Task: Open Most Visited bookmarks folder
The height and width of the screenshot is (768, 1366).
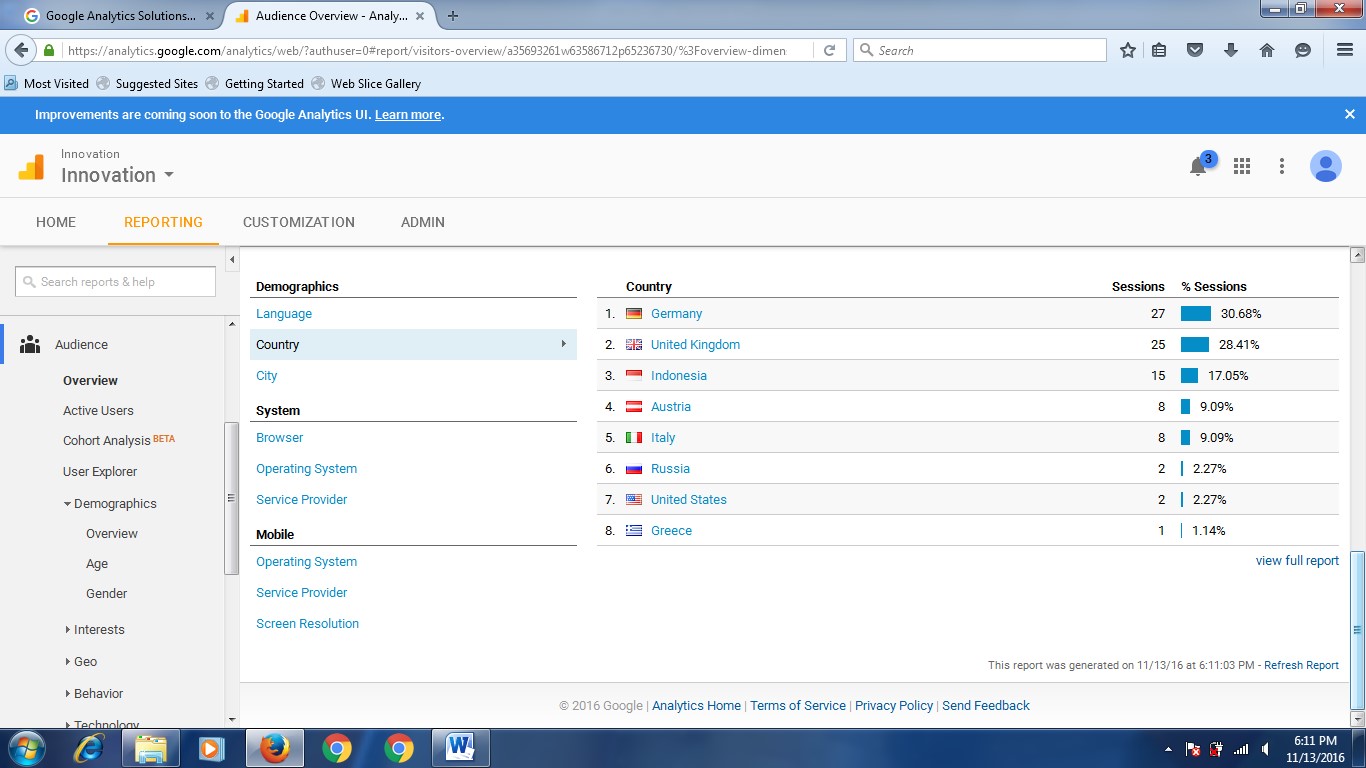Action: pyautogui.click(x=47, y=83)
